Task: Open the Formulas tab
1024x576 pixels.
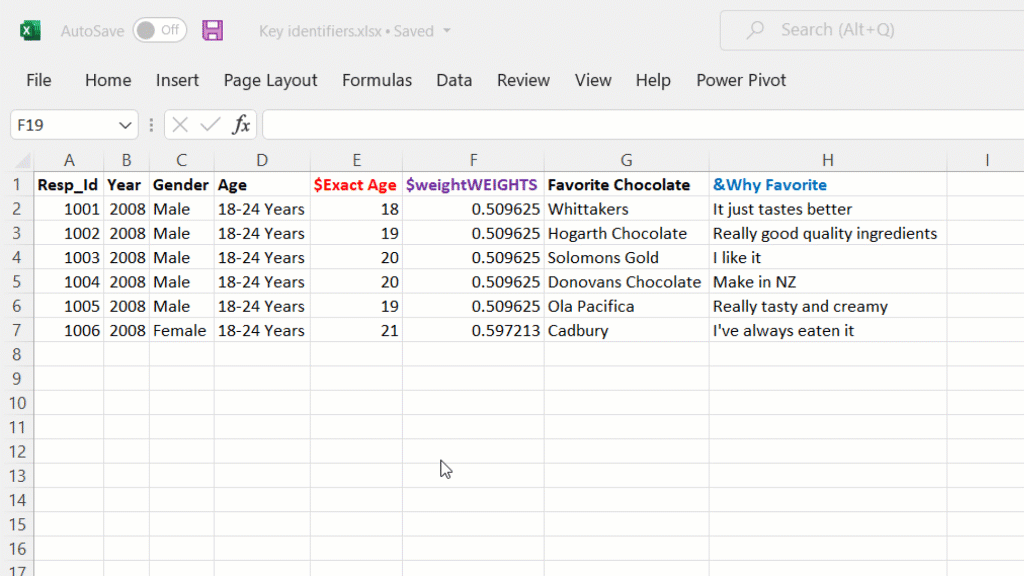Action: click(x=377, y=80)
